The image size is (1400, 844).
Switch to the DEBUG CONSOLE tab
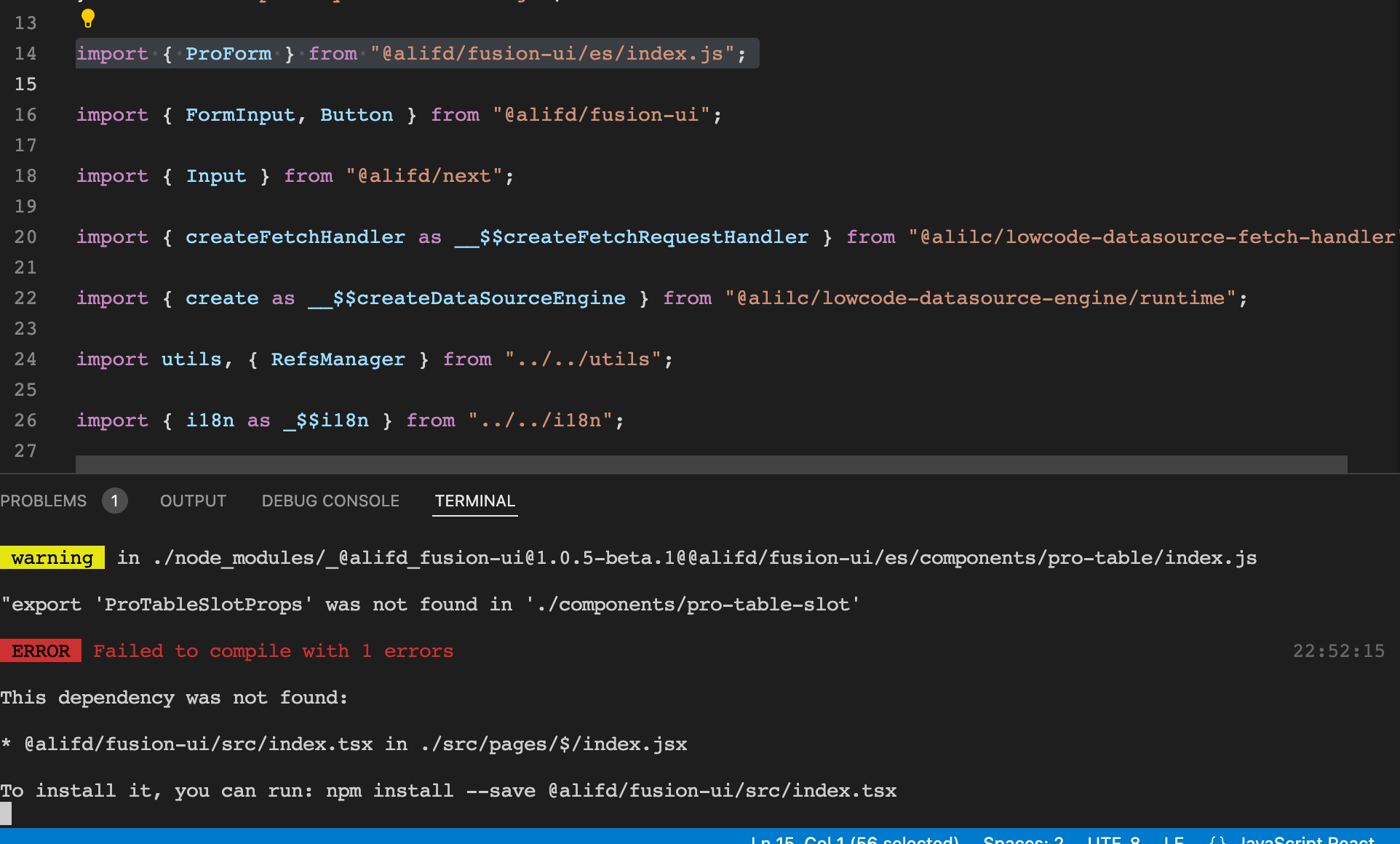pos(330,501)
